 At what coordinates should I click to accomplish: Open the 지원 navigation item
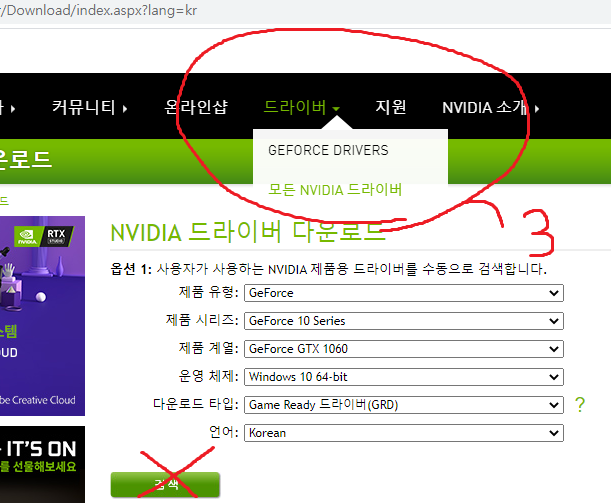coord(390,107)
